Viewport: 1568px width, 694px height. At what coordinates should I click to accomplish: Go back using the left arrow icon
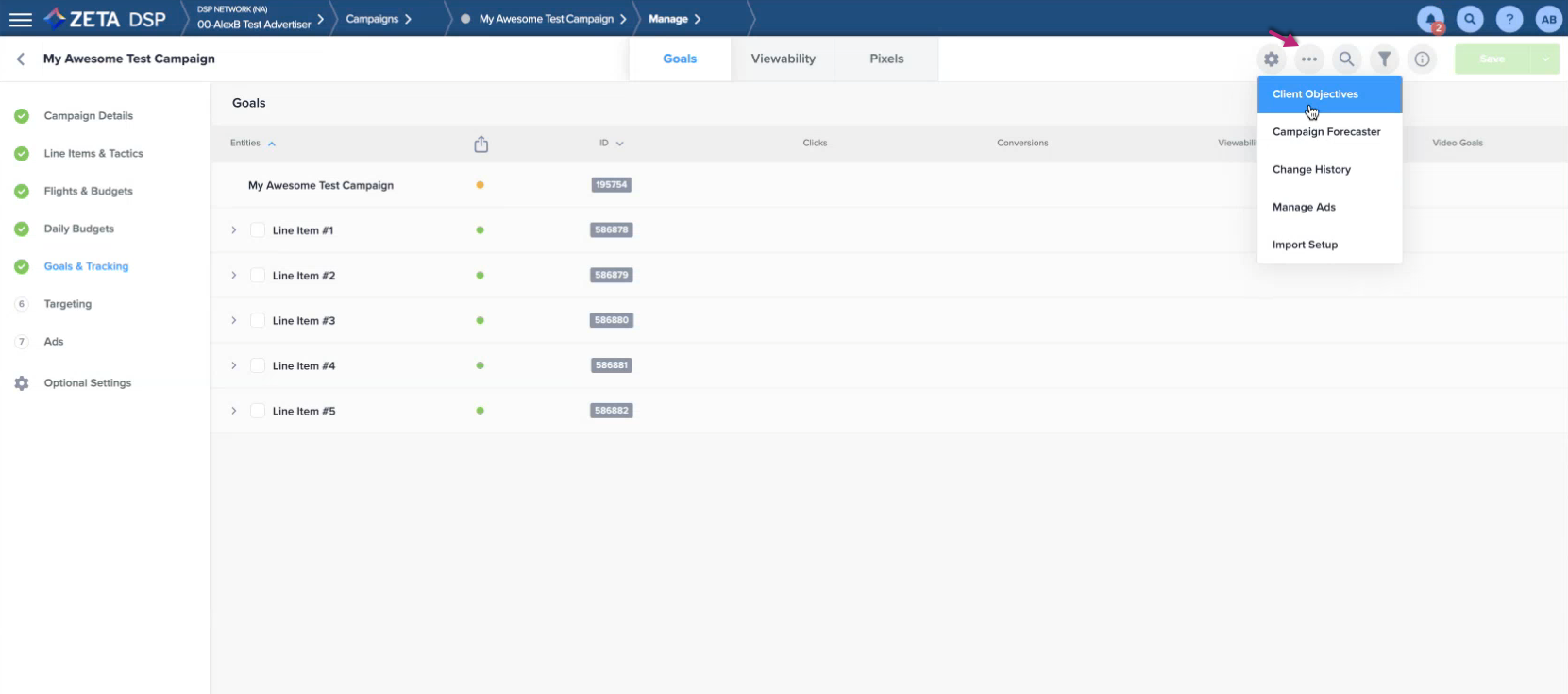21,59
